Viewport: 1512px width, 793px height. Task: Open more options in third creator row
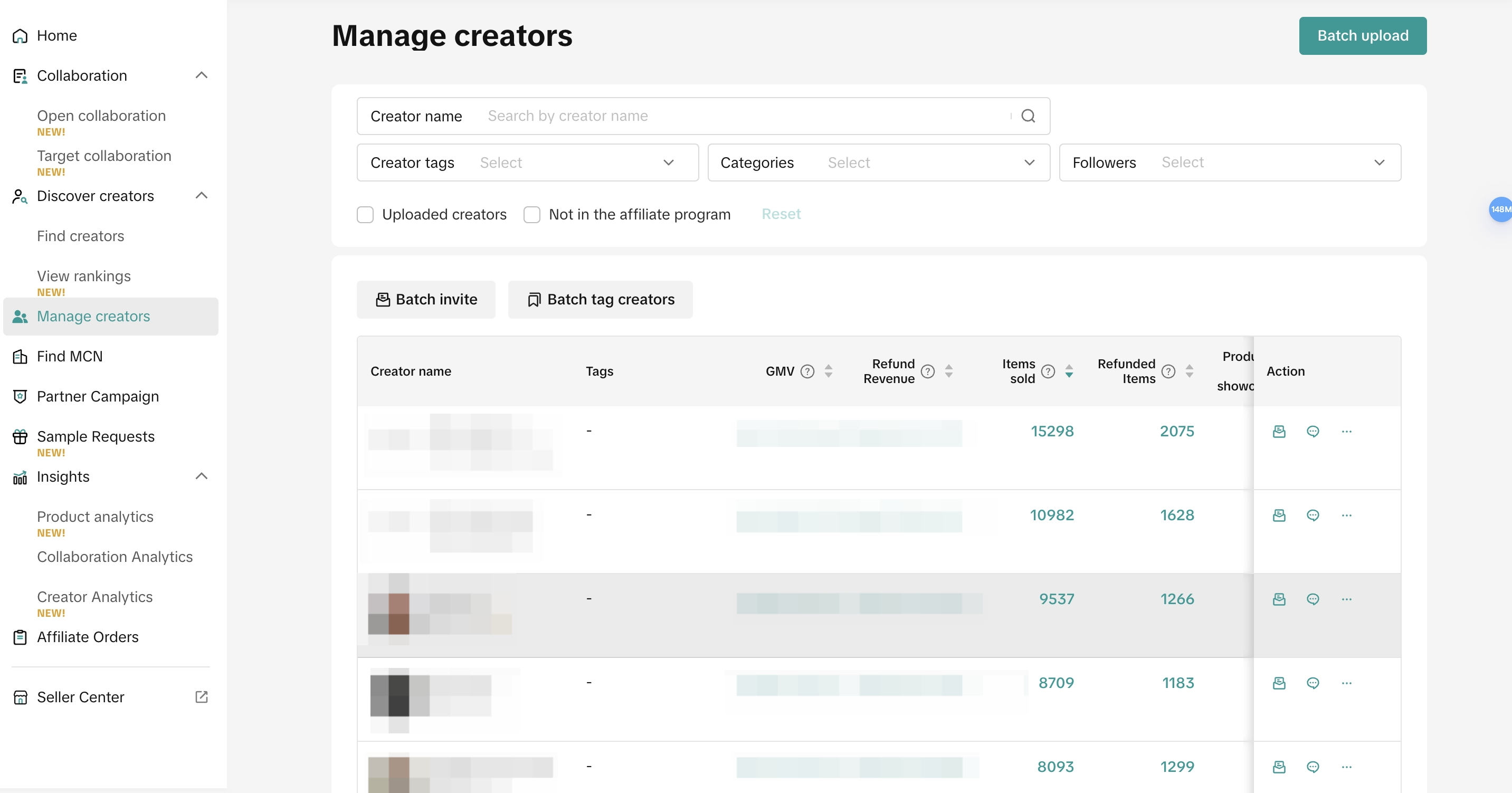(x=1346, y=599)
